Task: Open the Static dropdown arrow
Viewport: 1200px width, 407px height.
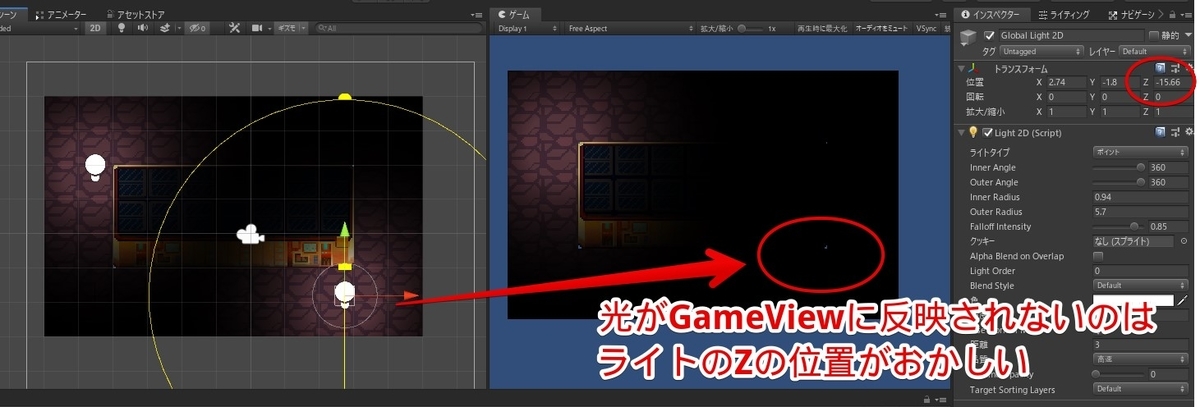Action: tap(1190, 35)
